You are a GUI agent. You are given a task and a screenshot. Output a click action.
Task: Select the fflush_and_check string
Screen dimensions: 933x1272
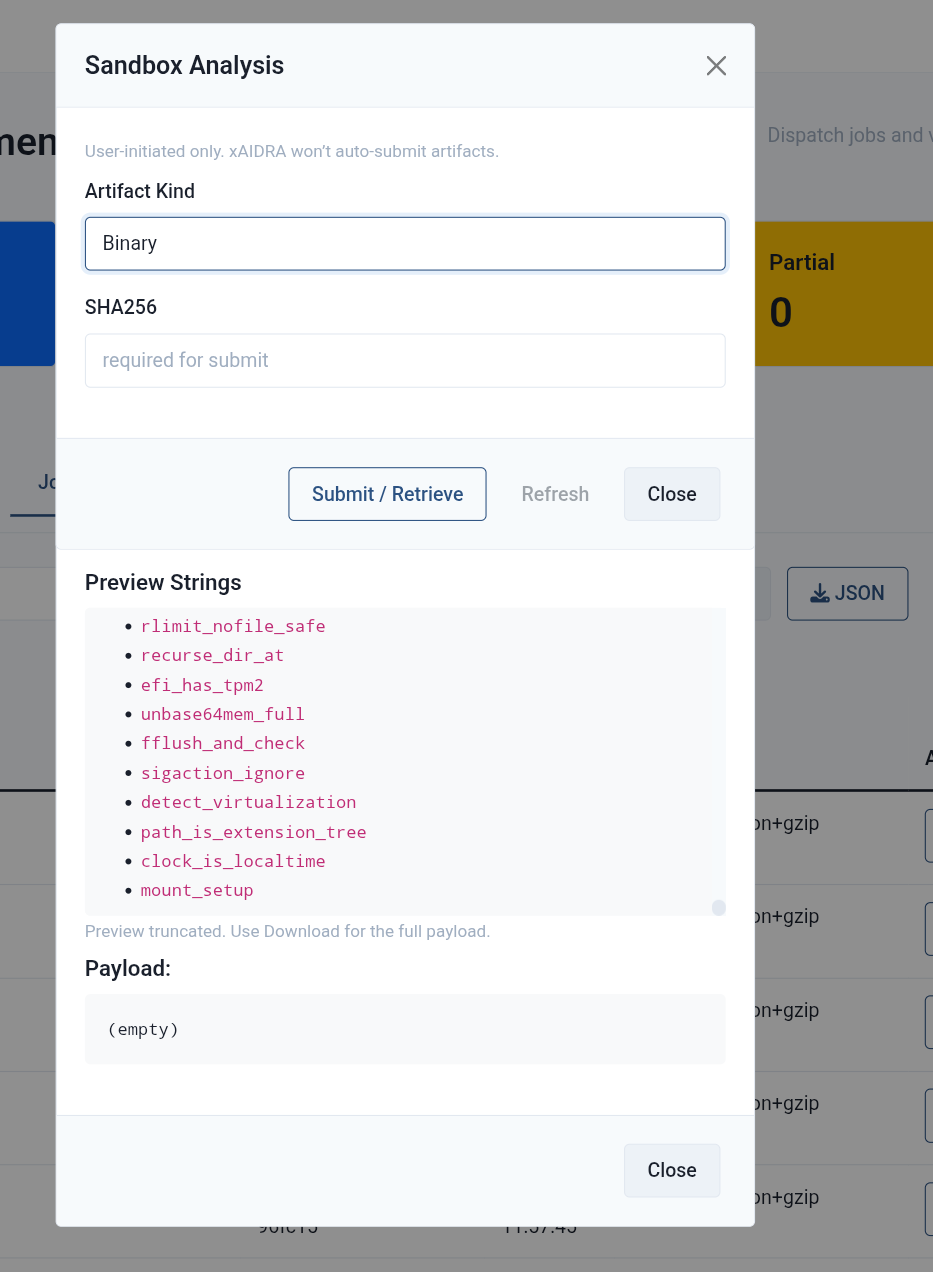[x=223, y=743]
